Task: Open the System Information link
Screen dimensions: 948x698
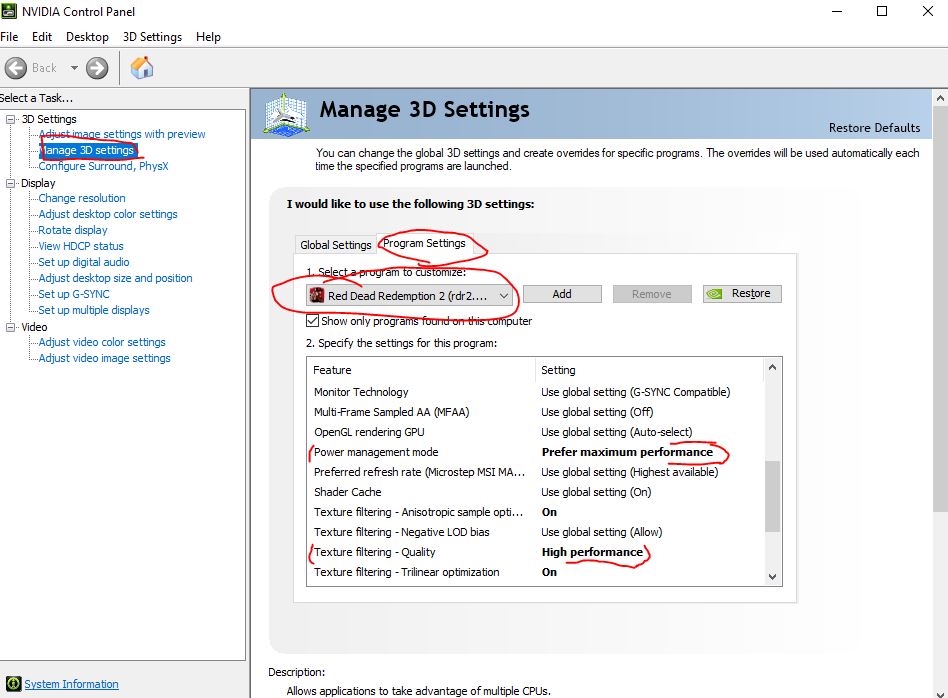Action: click(x=71, y=684)
